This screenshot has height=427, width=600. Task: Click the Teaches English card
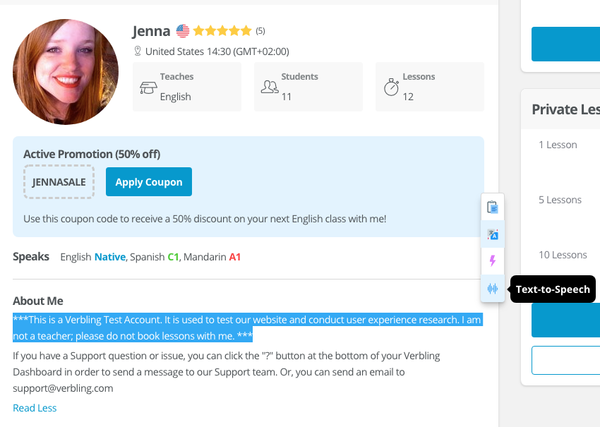[187, 87]
